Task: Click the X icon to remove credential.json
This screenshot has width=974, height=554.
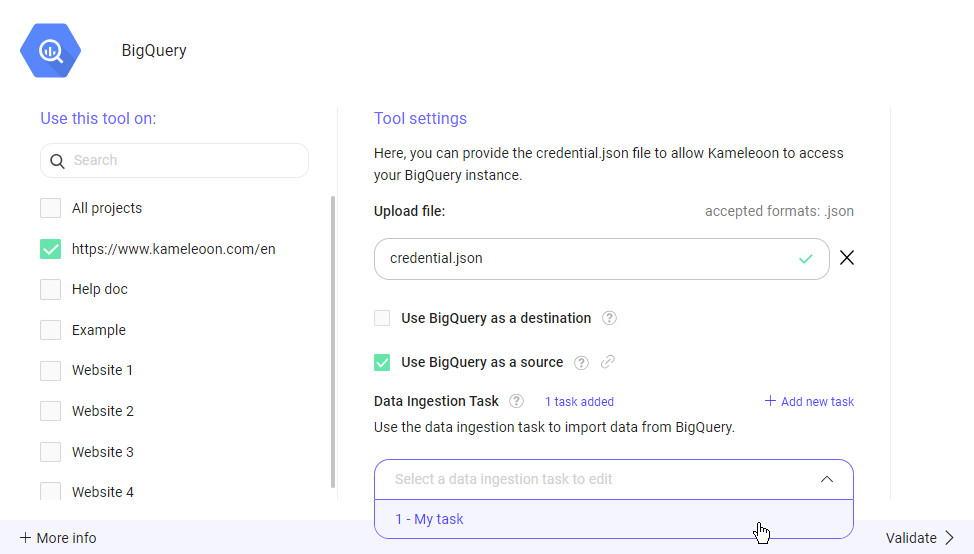Action: tap(847, 258)
